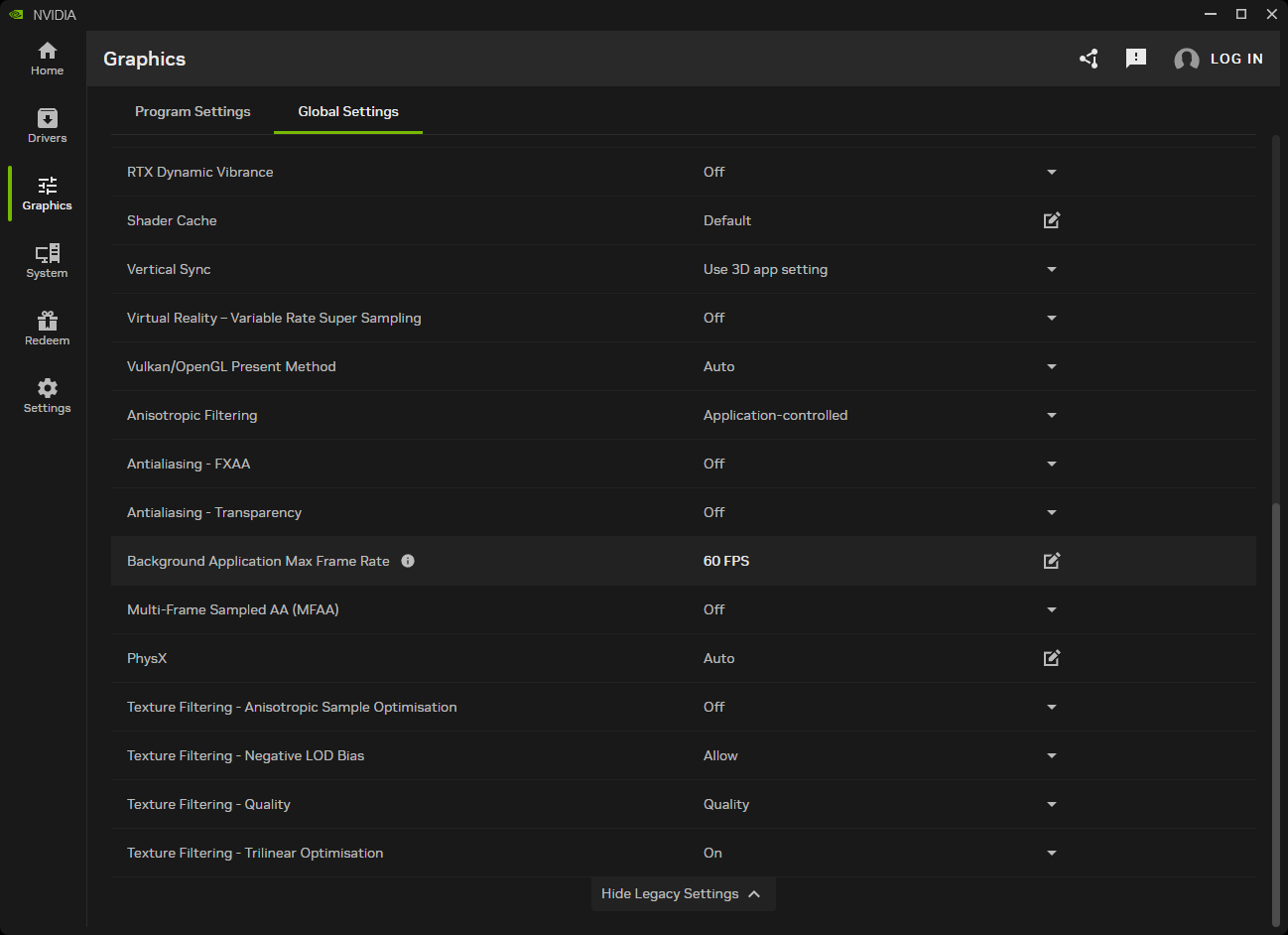Image resolution: width=1288 pixels, height=935 pixels.
Task: Expand the Trilinear Optimisation dropdown
Action: coord(1052,853)
